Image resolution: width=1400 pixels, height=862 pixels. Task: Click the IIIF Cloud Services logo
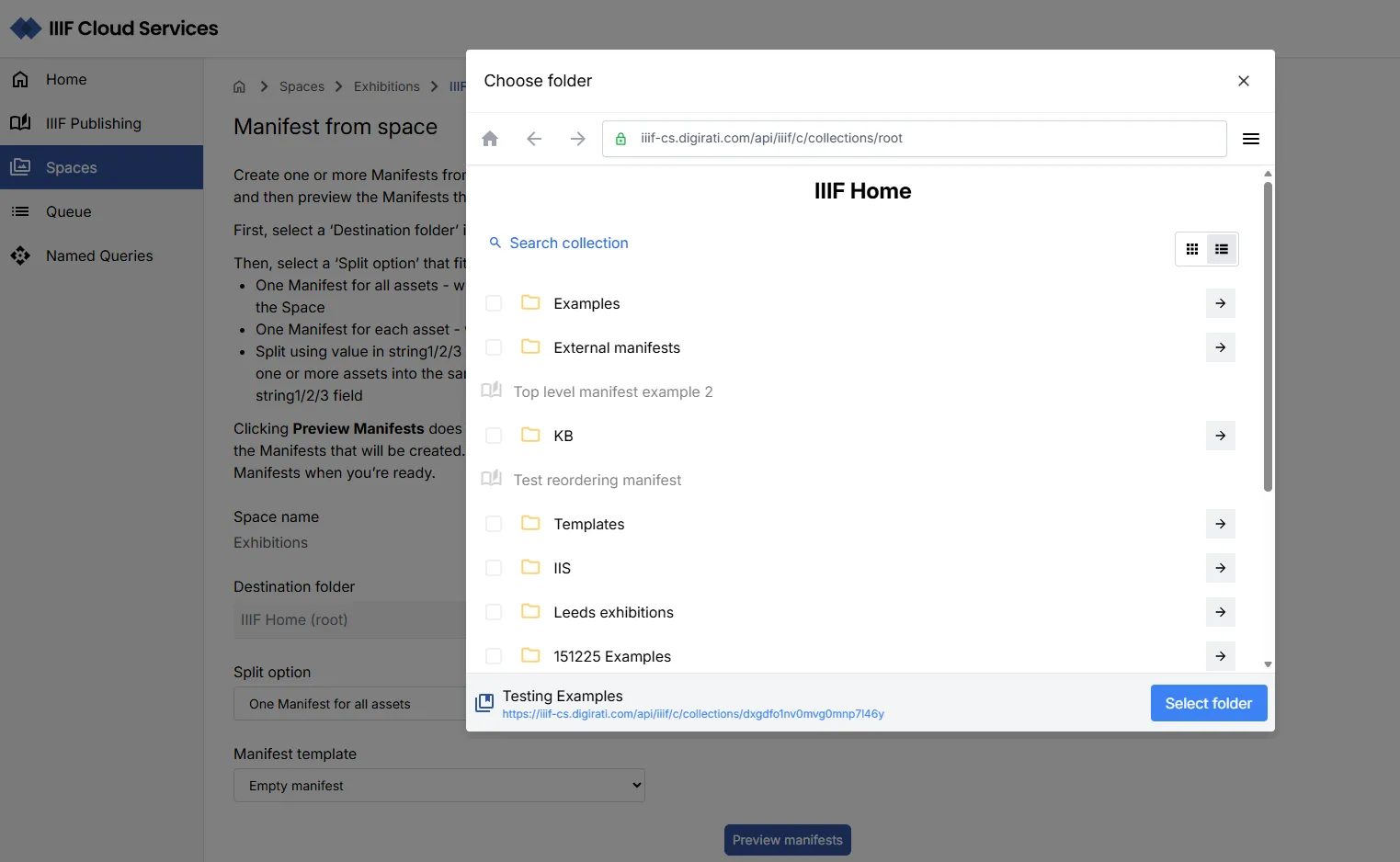[x=114, y=28]
